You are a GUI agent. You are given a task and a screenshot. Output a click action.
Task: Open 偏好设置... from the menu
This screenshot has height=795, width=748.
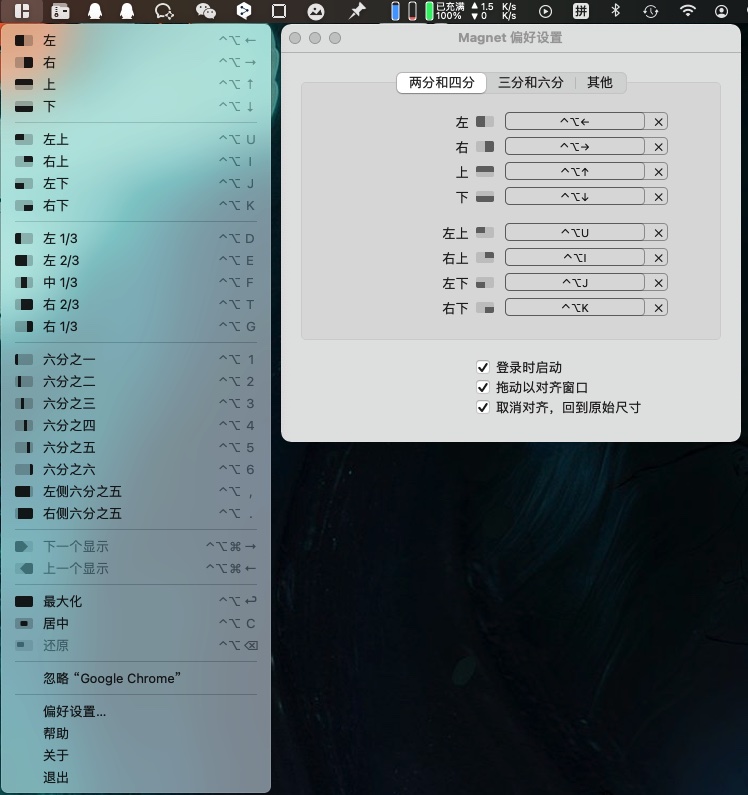point(135,711)
